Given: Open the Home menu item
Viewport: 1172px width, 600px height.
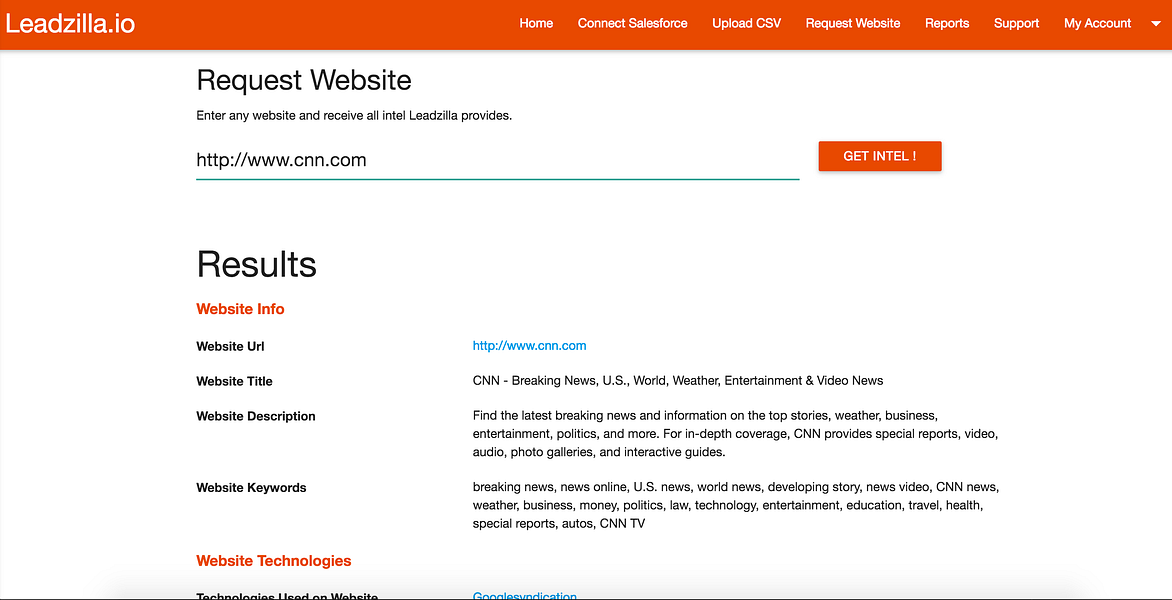Looking at the screenshot, I should click(536, 23).
